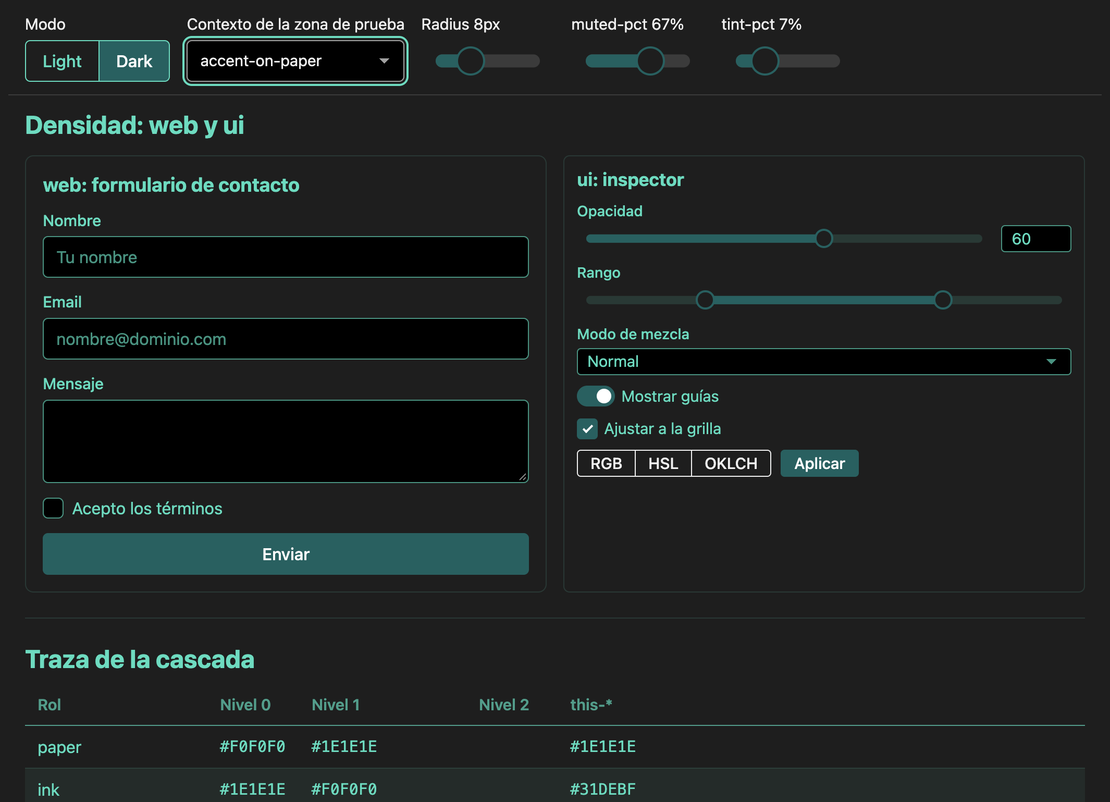Click the web: formulario de contacto title
This screenshot has width=1110, height=802.
(x=171, y=185)
